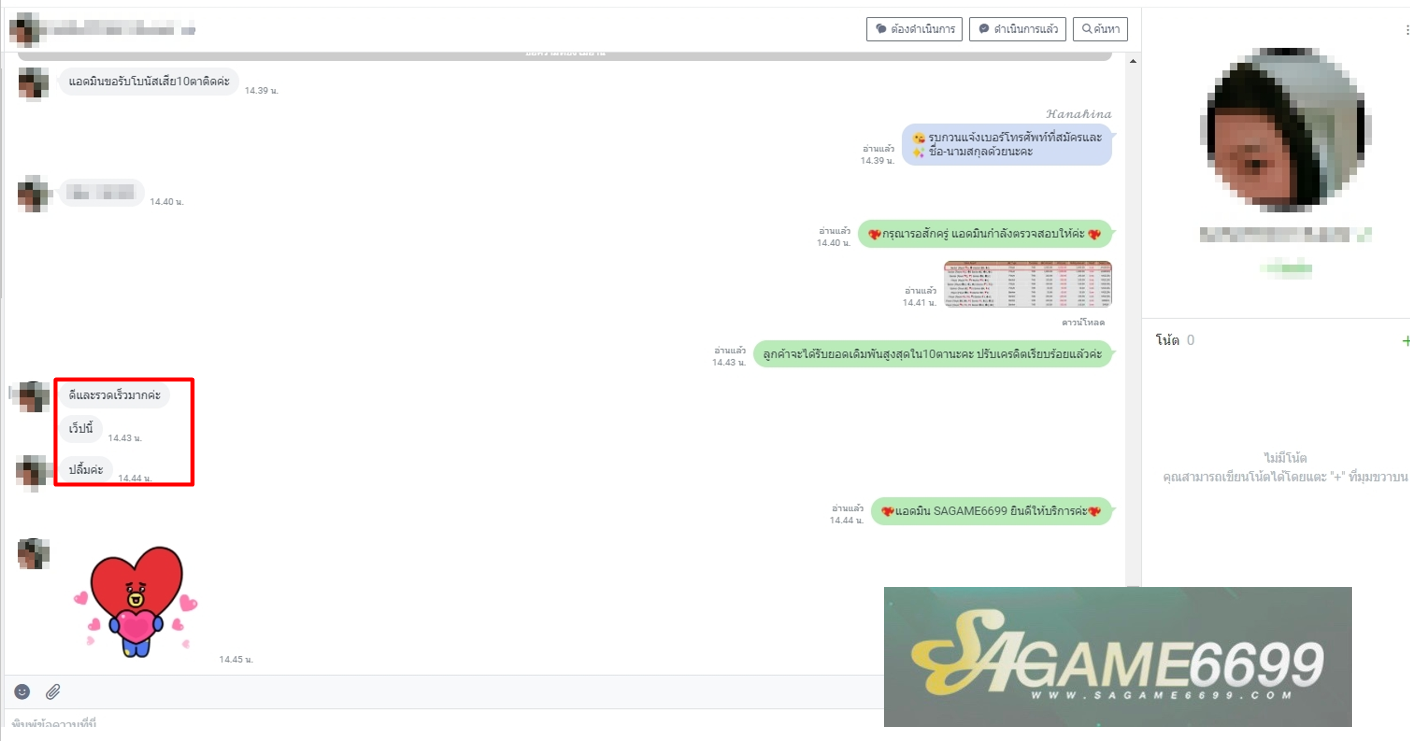Image resolution: width=1410 pixels, height=741 pixels.
Task: Open the emoji smiley picker
Action: [22, 691]
